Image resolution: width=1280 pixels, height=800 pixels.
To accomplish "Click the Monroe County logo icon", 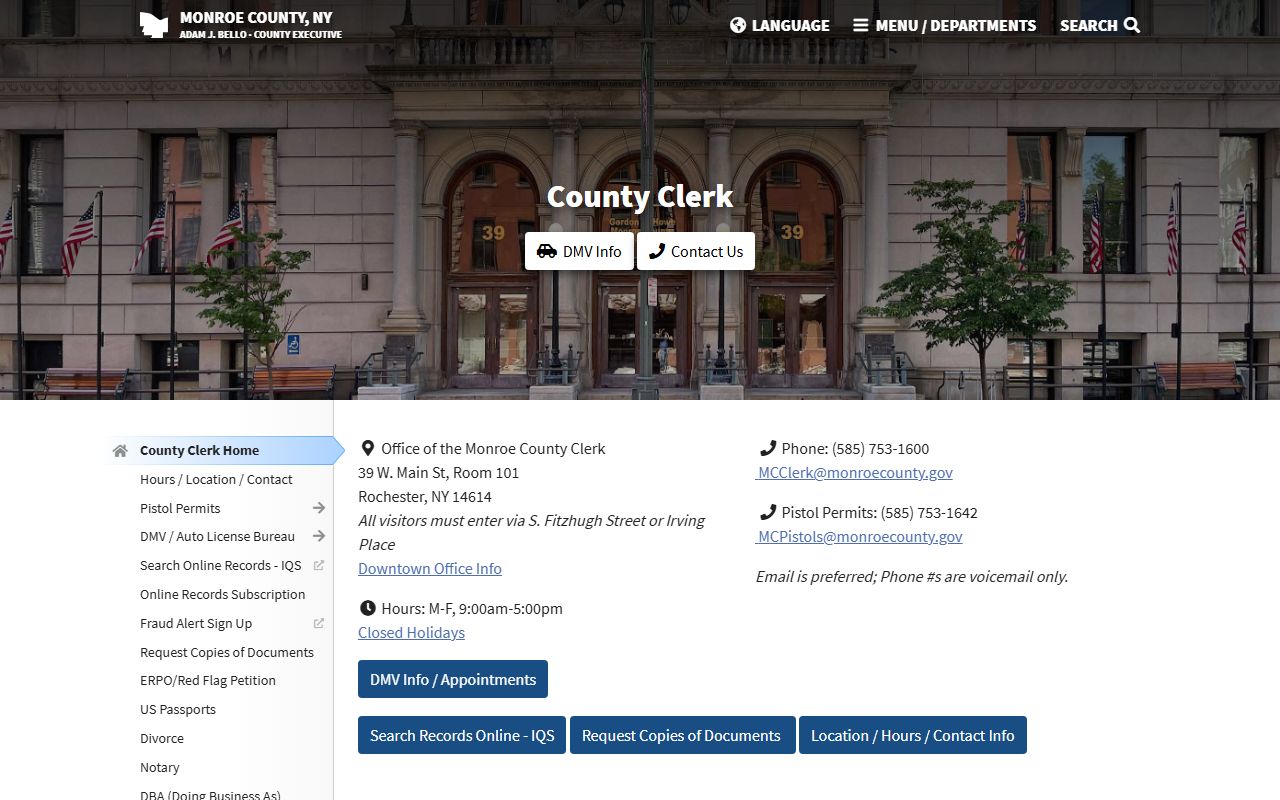I will [x=153, y=25].
